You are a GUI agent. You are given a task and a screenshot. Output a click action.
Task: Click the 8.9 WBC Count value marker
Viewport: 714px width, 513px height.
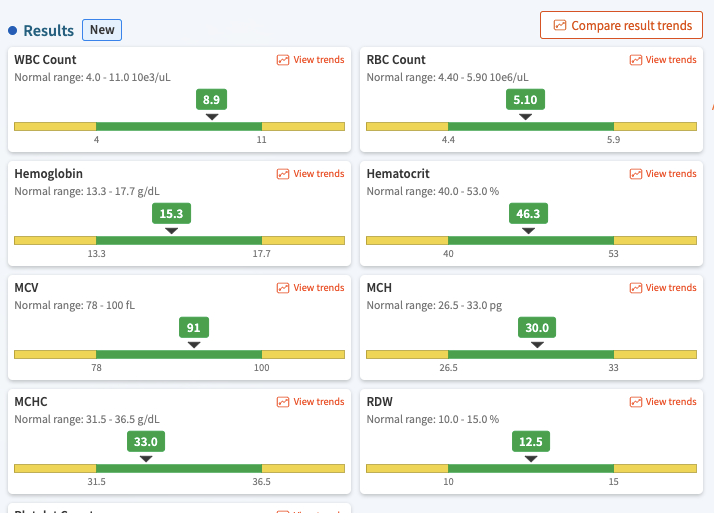pyautogui.click(x=211, y=100)
